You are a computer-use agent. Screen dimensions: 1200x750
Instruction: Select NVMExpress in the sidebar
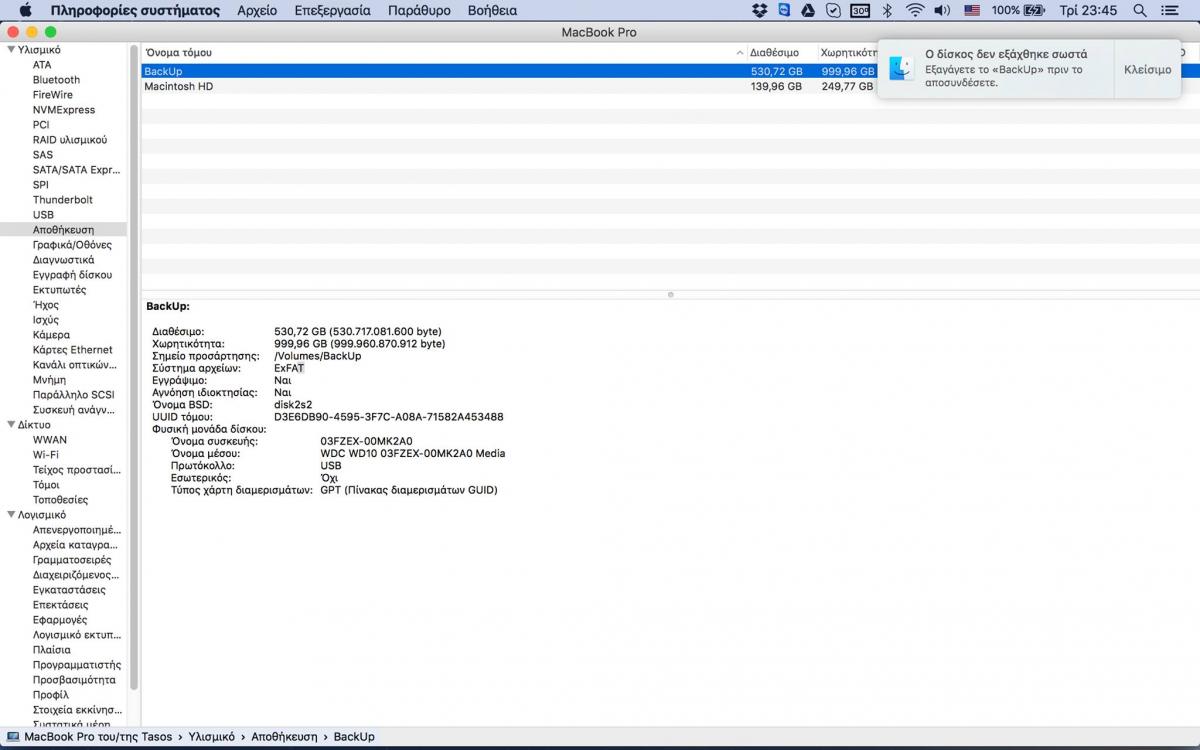point(64,109)
